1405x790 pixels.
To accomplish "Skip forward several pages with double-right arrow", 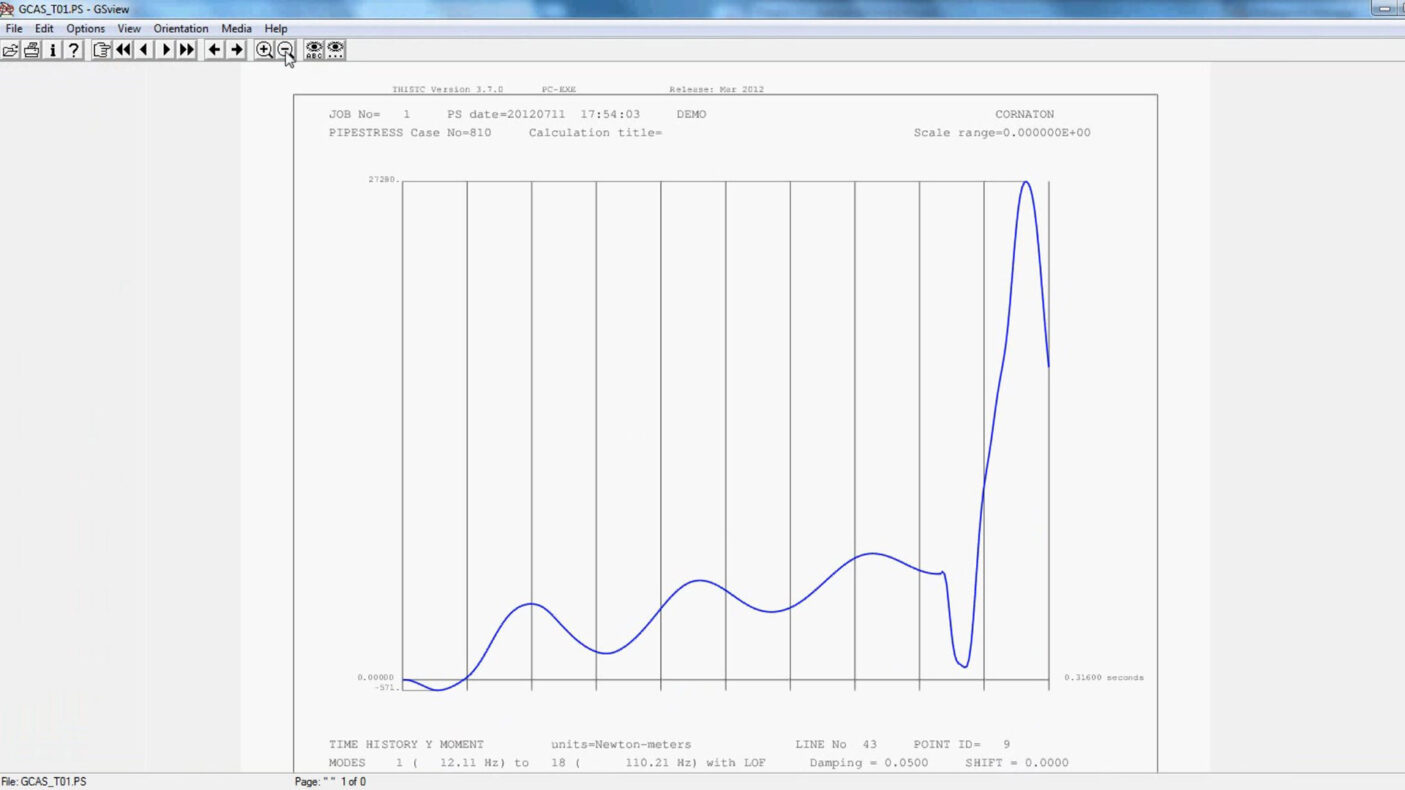I will coord(187,50).
